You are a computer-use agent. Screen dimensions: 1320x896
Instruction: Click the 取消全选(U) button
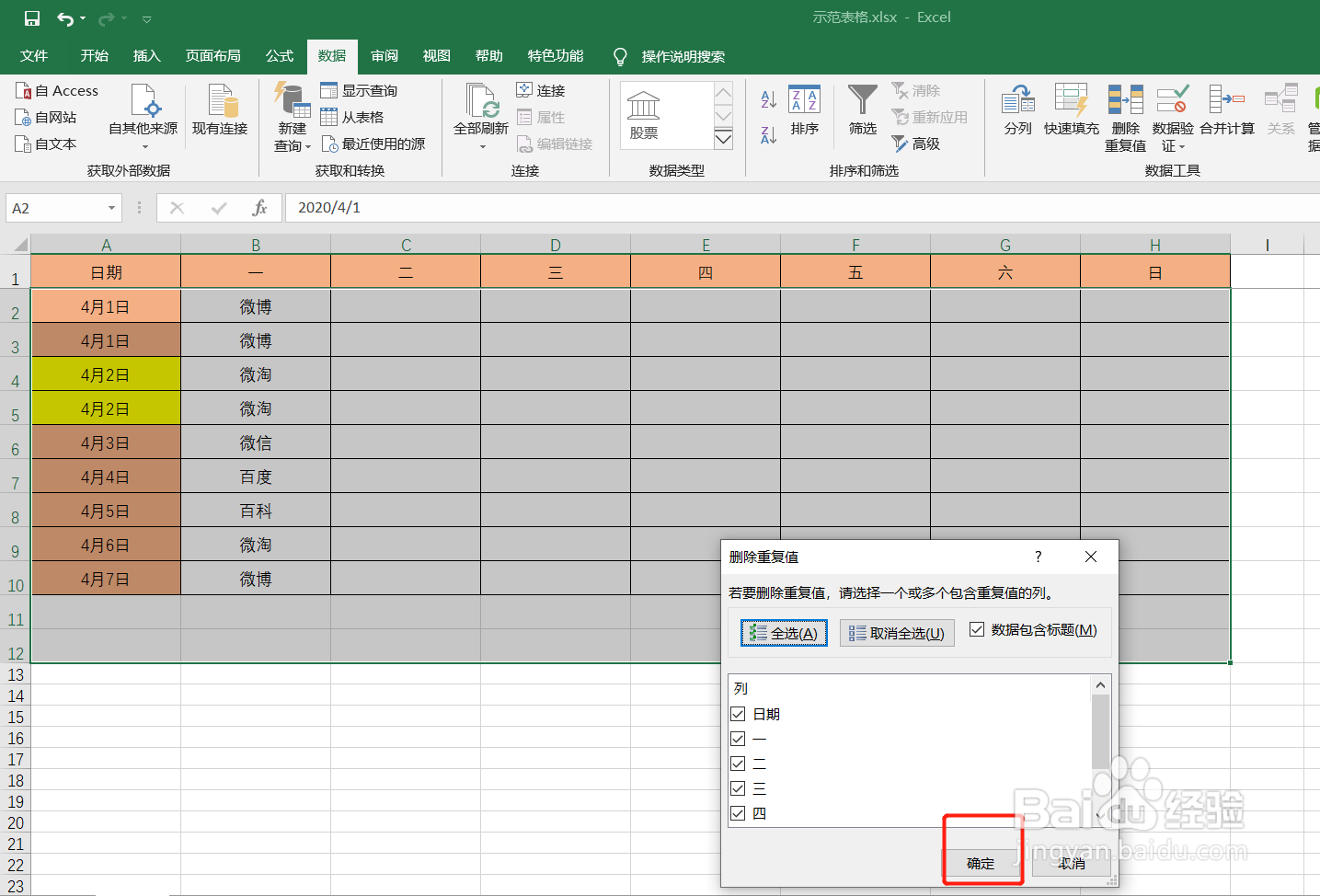[x=896, y=632]
